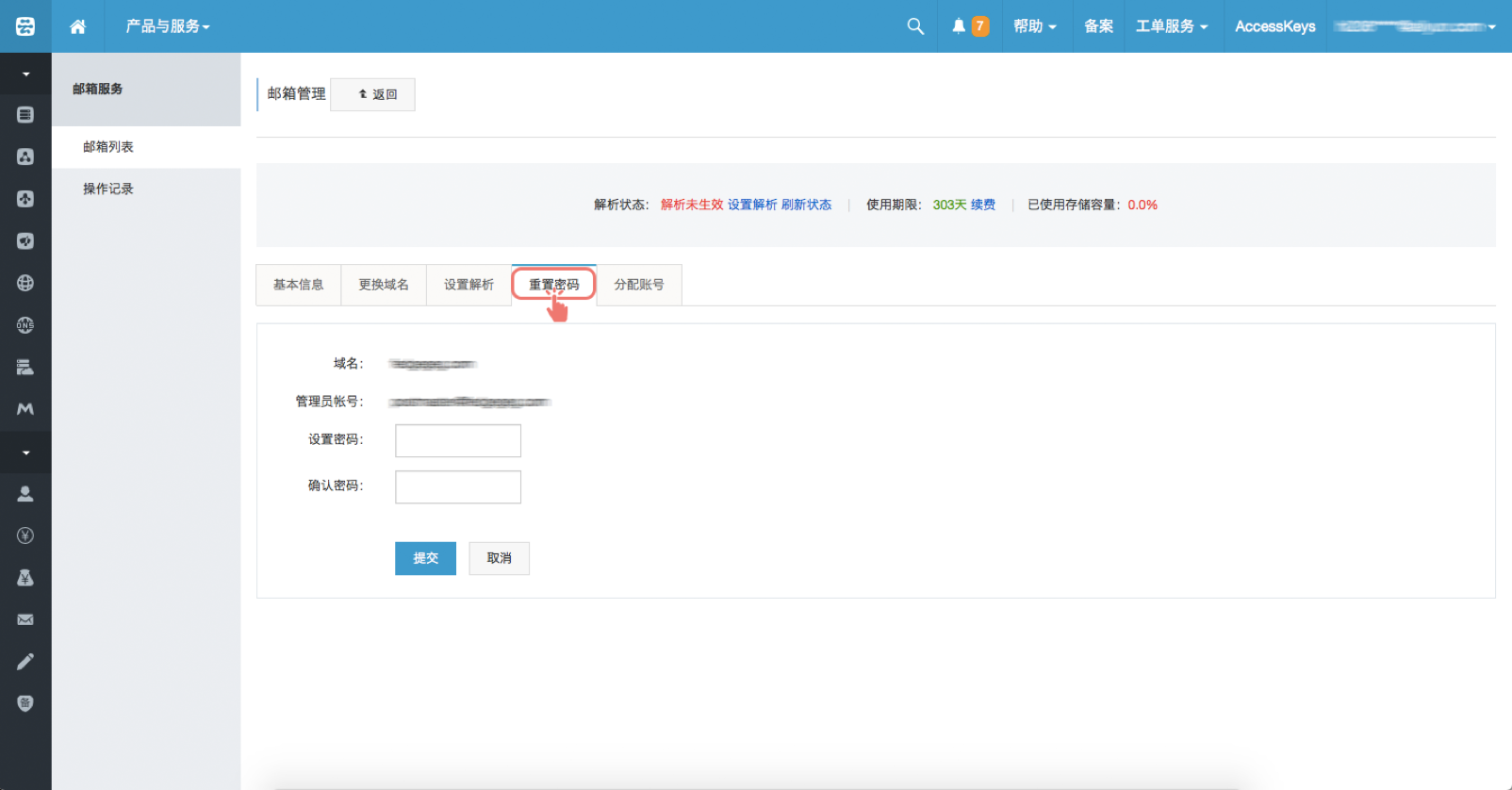Click the server stack icon in sidebar
Screen dimensions: 1512x790
pos(25,367)
